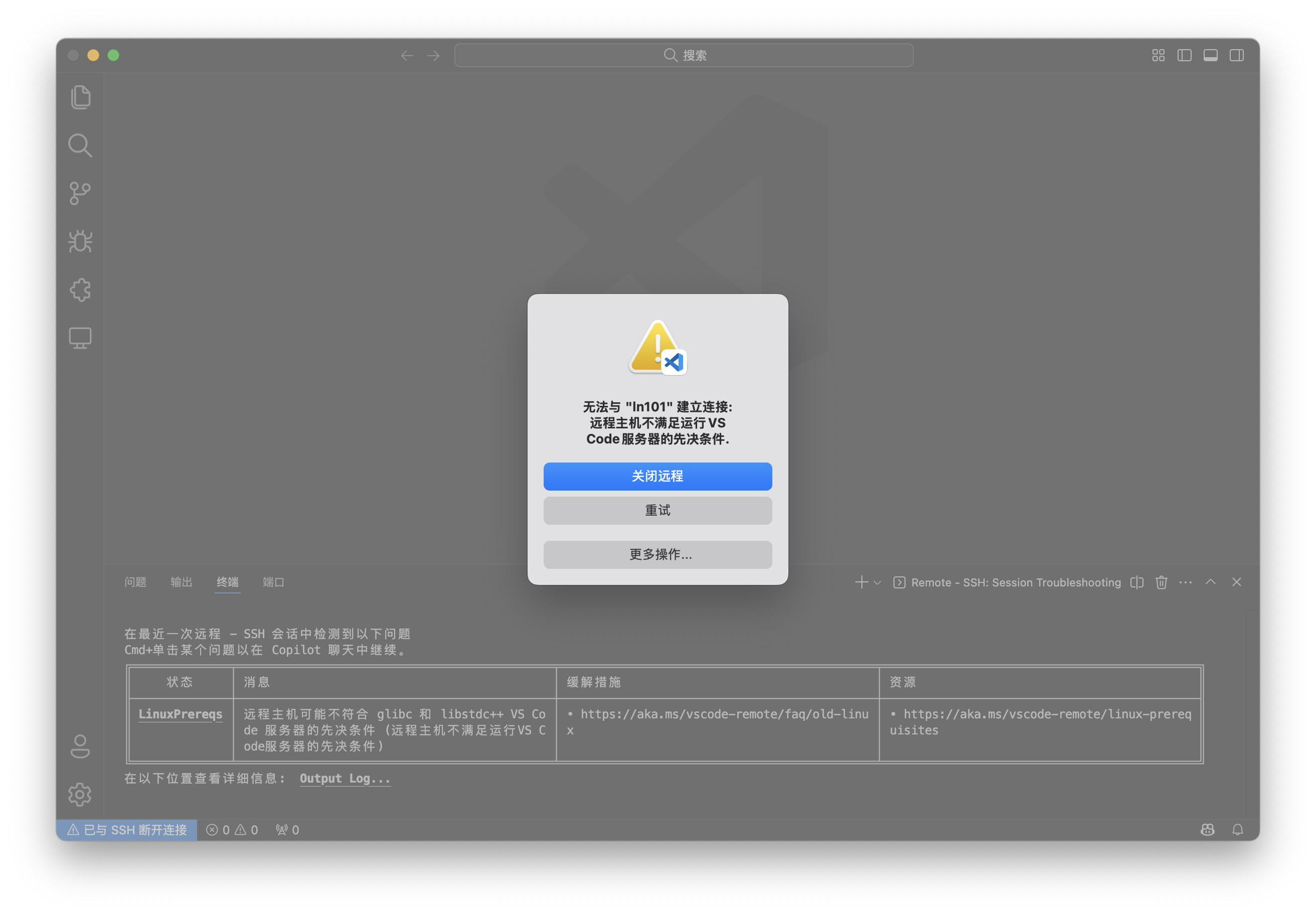Click the Accounts icon
The width and height of the screenshot is (1316, 915).
tap(80, 746)
